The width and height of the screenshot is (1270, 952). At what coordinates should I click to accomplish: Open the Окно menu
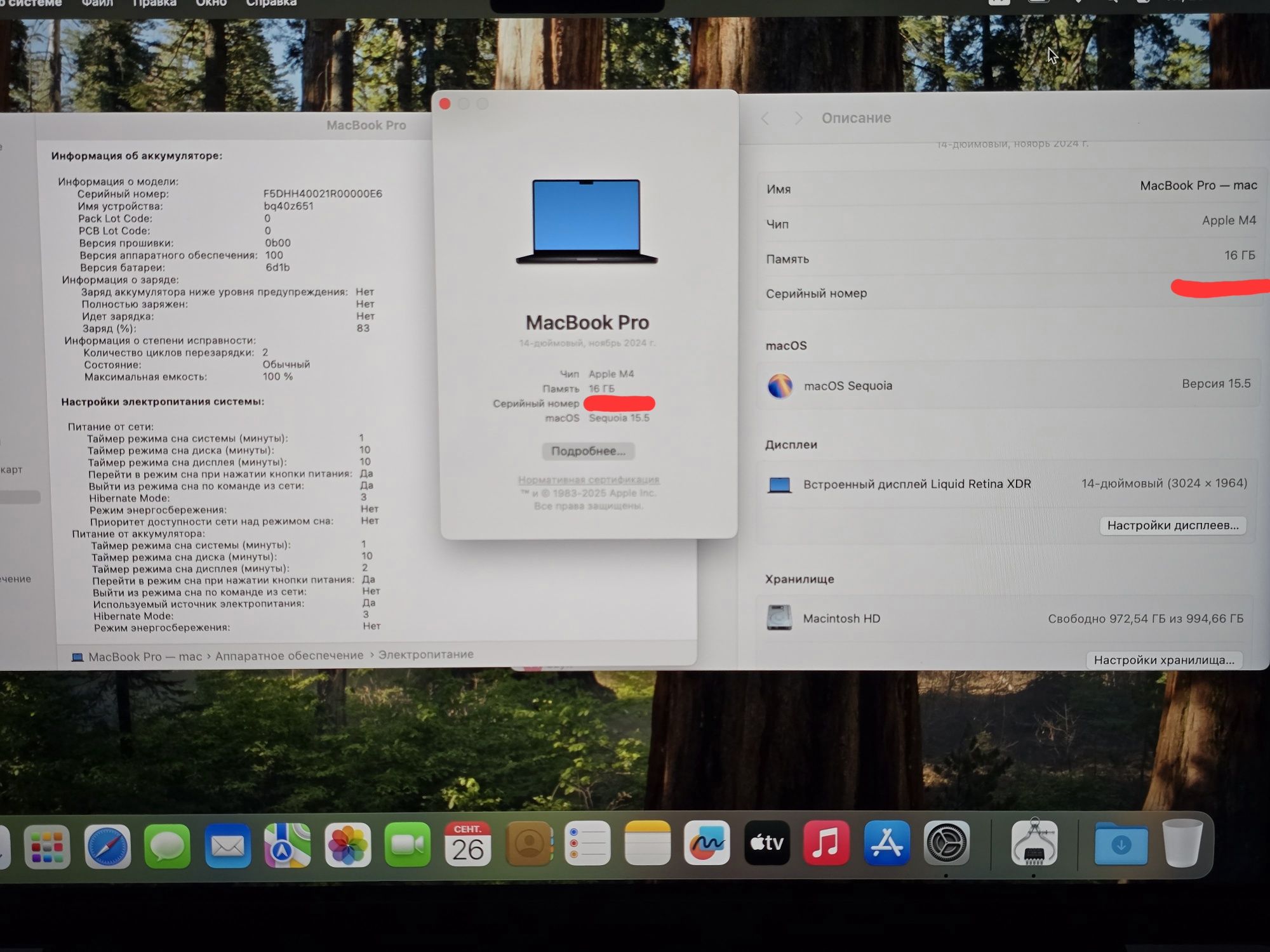(211, 3)
